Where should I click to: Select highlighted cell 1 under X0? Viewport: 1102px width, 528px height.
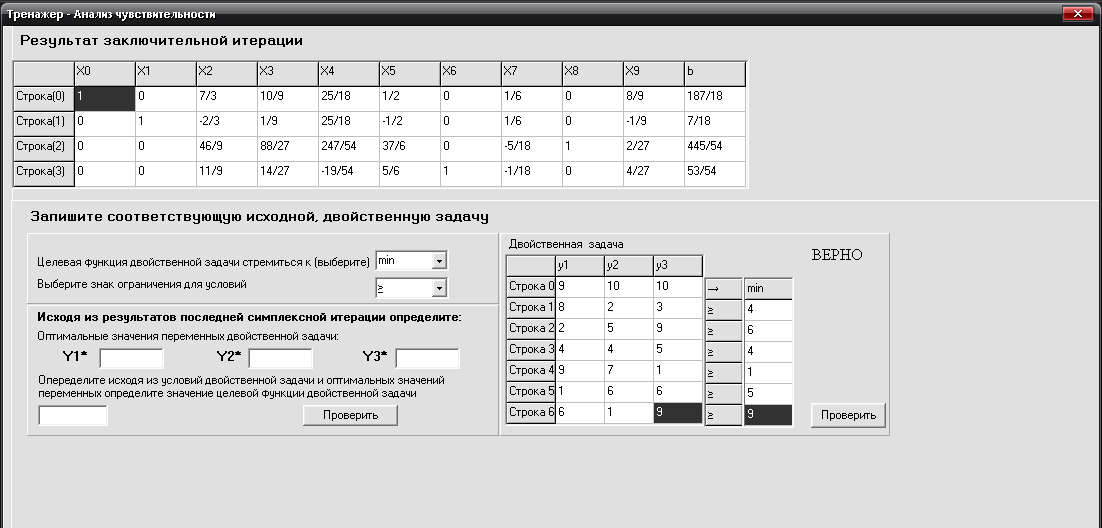(x=105, y=98)
